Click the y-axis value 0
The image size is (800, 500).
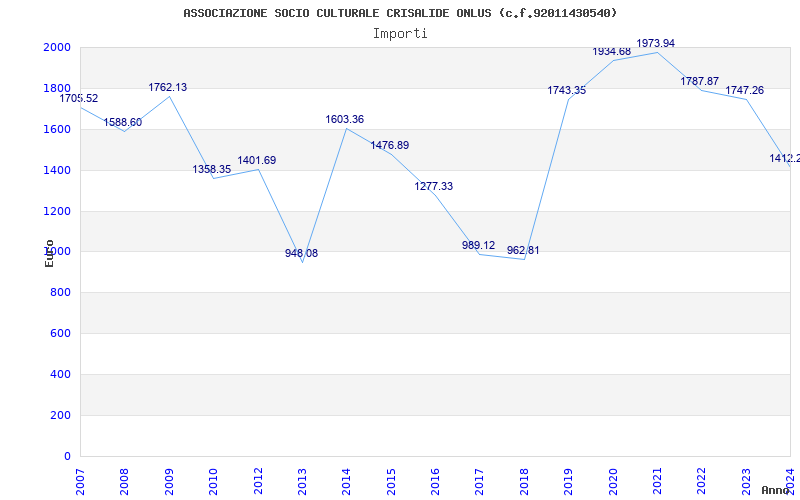pyautogui.click(x=68, y=456)
